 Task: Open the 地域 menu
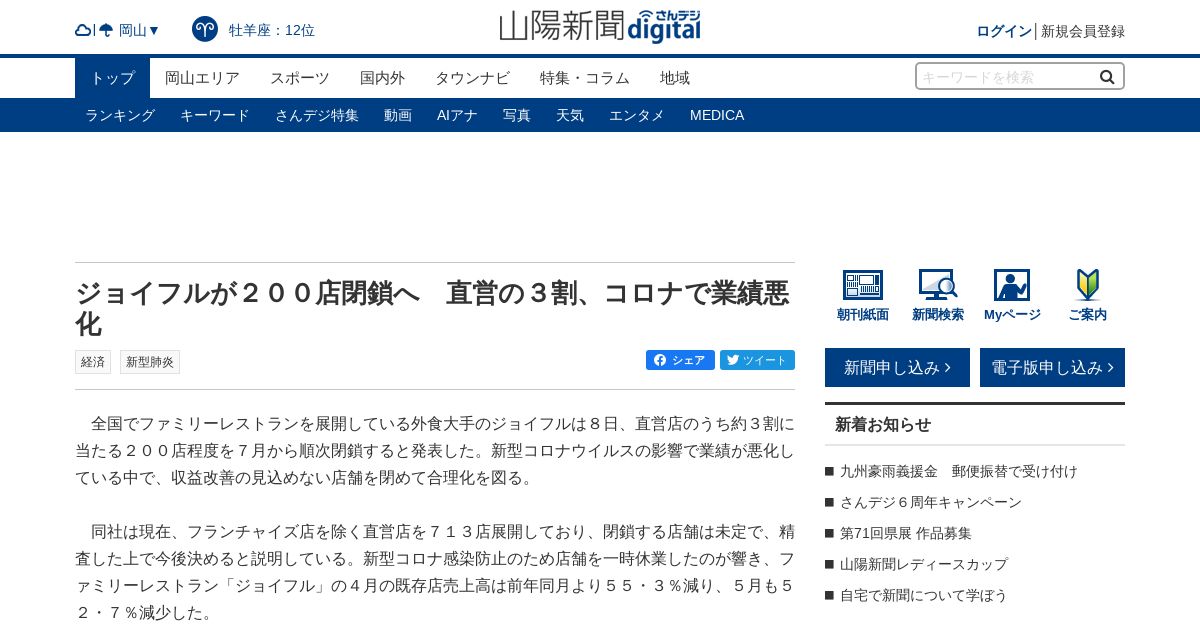[675, 78]
